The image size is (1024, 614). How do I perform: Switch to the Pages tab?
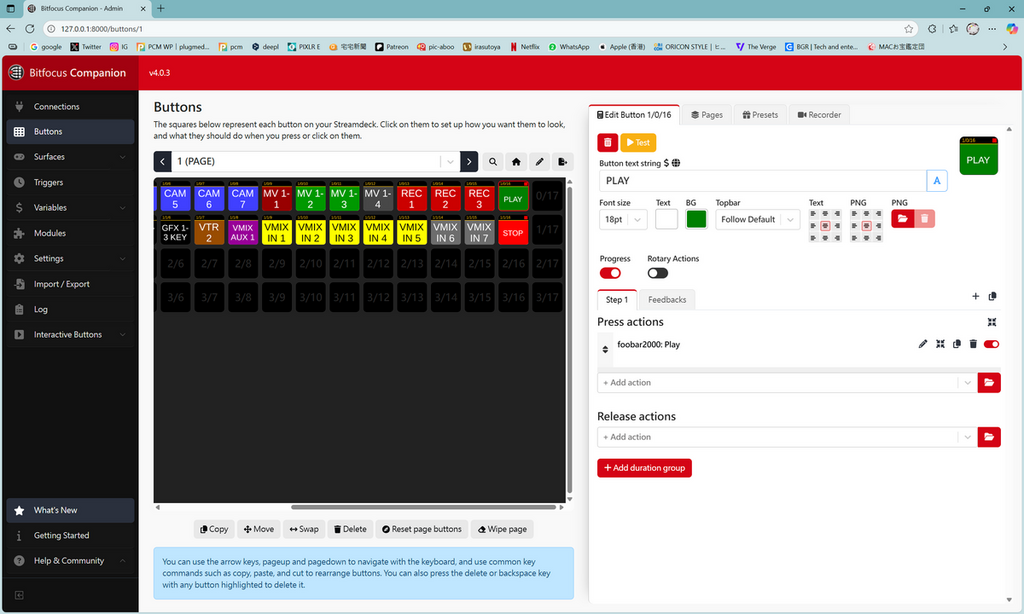[707, 115]
